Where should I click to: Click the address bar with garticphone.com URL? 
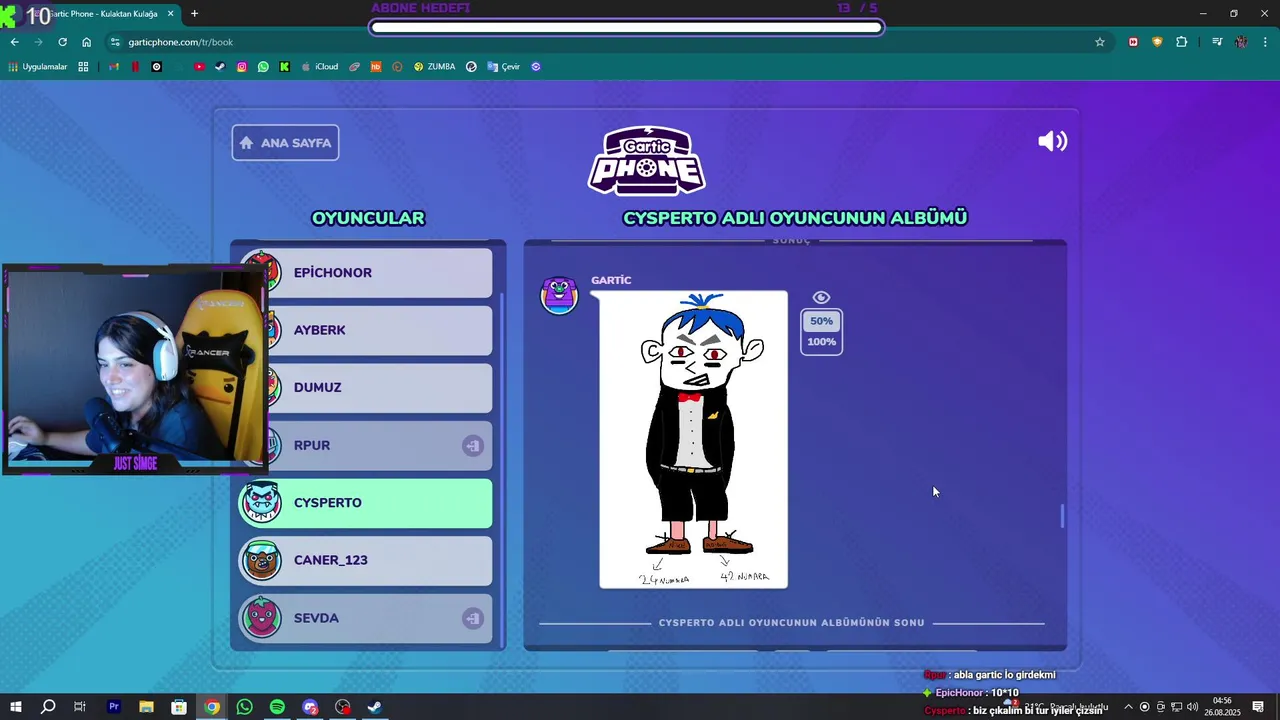(608, 42)
